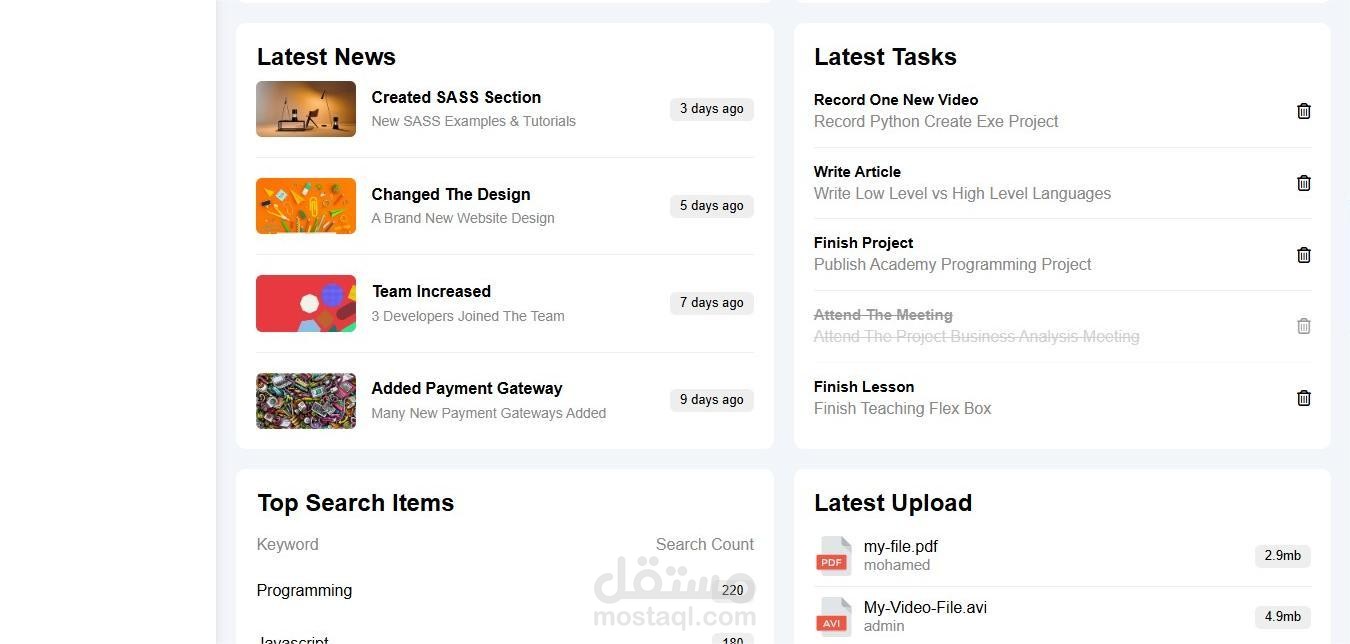Select the Changed The Design headline
The height and width of the screenshot is (644, 1350).
coord(451,194)
